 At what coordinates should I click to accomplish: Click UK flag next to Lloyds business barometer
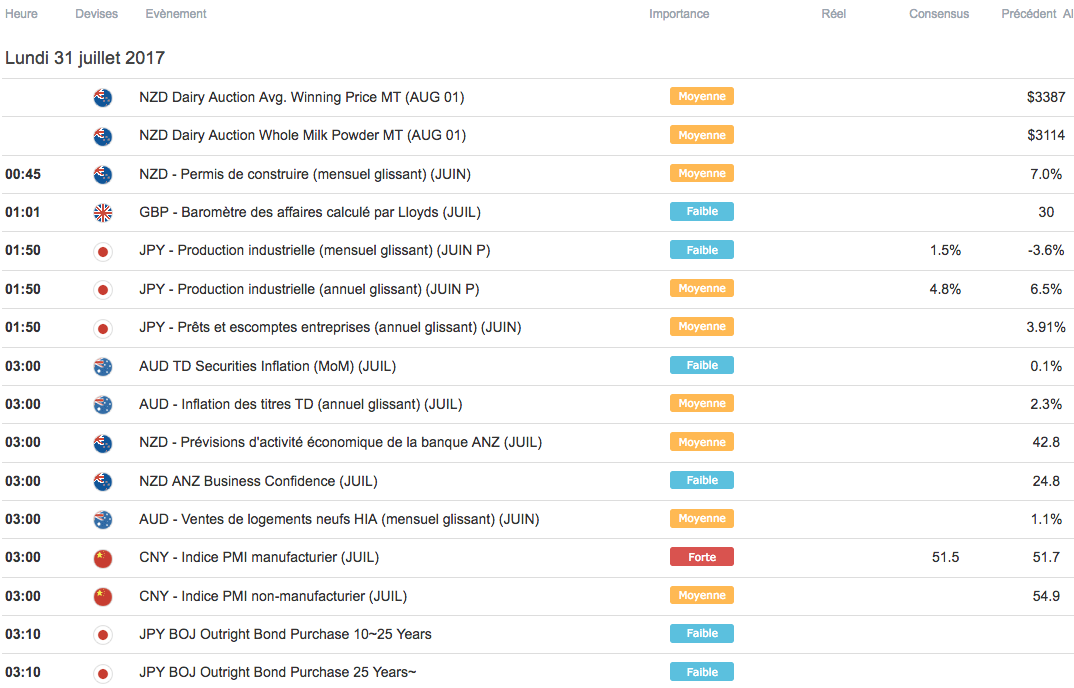coord(102,212)
